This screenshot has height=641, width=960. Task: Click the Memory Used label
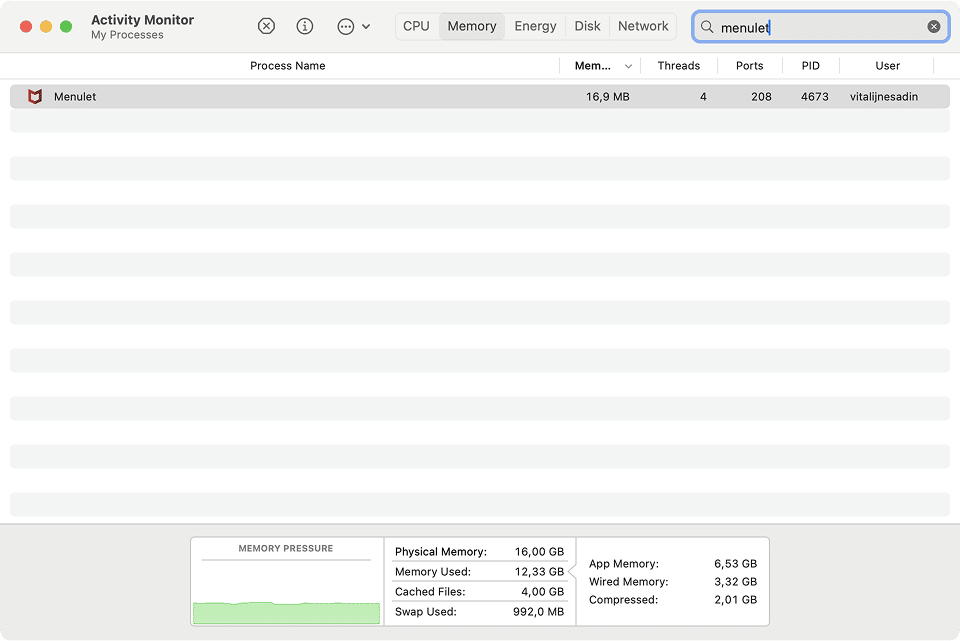pos(433,572)
